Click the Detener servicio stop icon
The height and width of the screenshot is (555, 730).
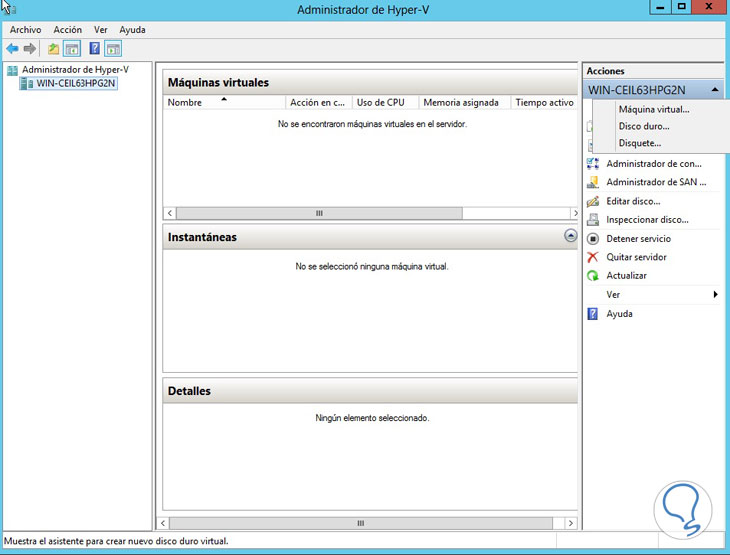593,238
